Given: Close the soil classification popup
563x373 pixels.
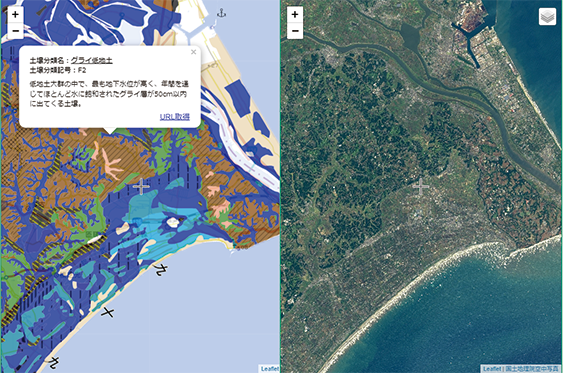Looking at the screenshot, I should click(x=194, y=52).
